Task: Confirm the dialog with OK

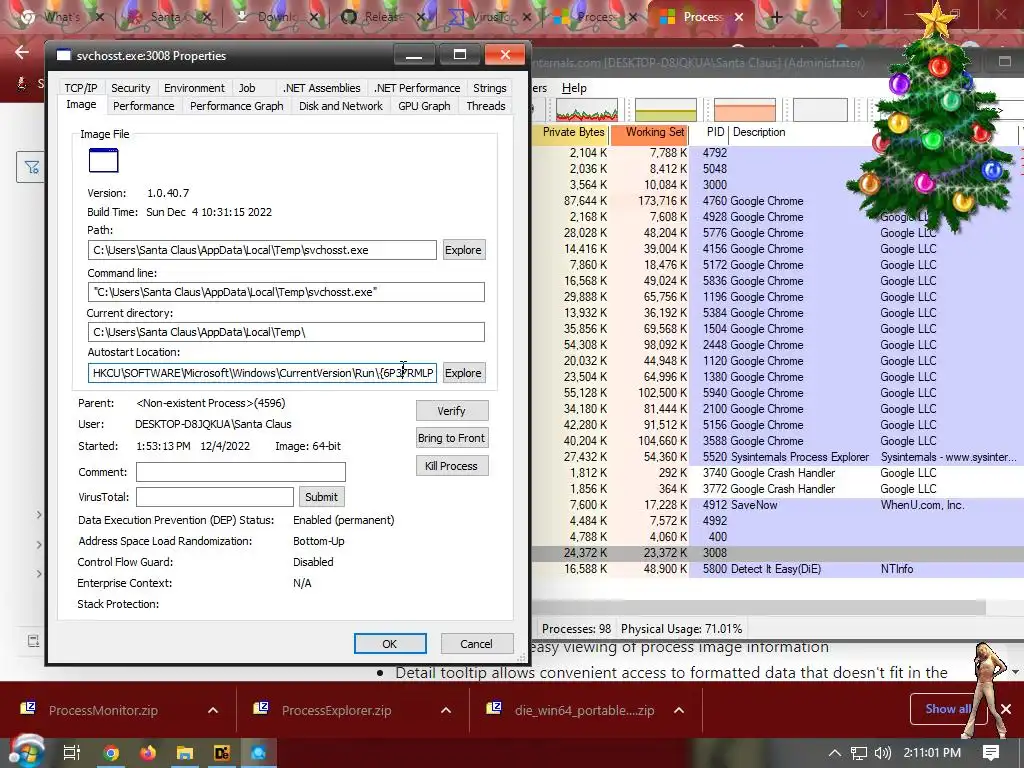Action: pos(390,643)
